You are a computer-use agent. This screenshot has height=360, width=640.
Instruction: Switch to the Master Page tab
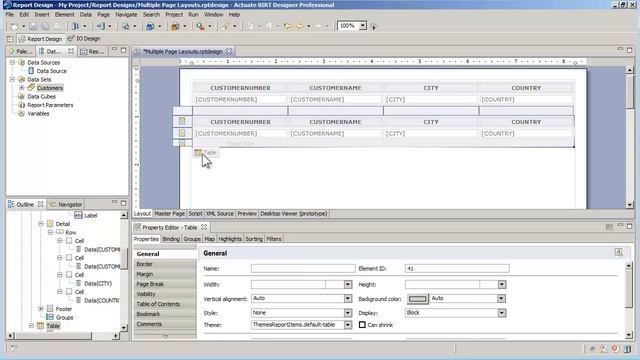[169, 213]
